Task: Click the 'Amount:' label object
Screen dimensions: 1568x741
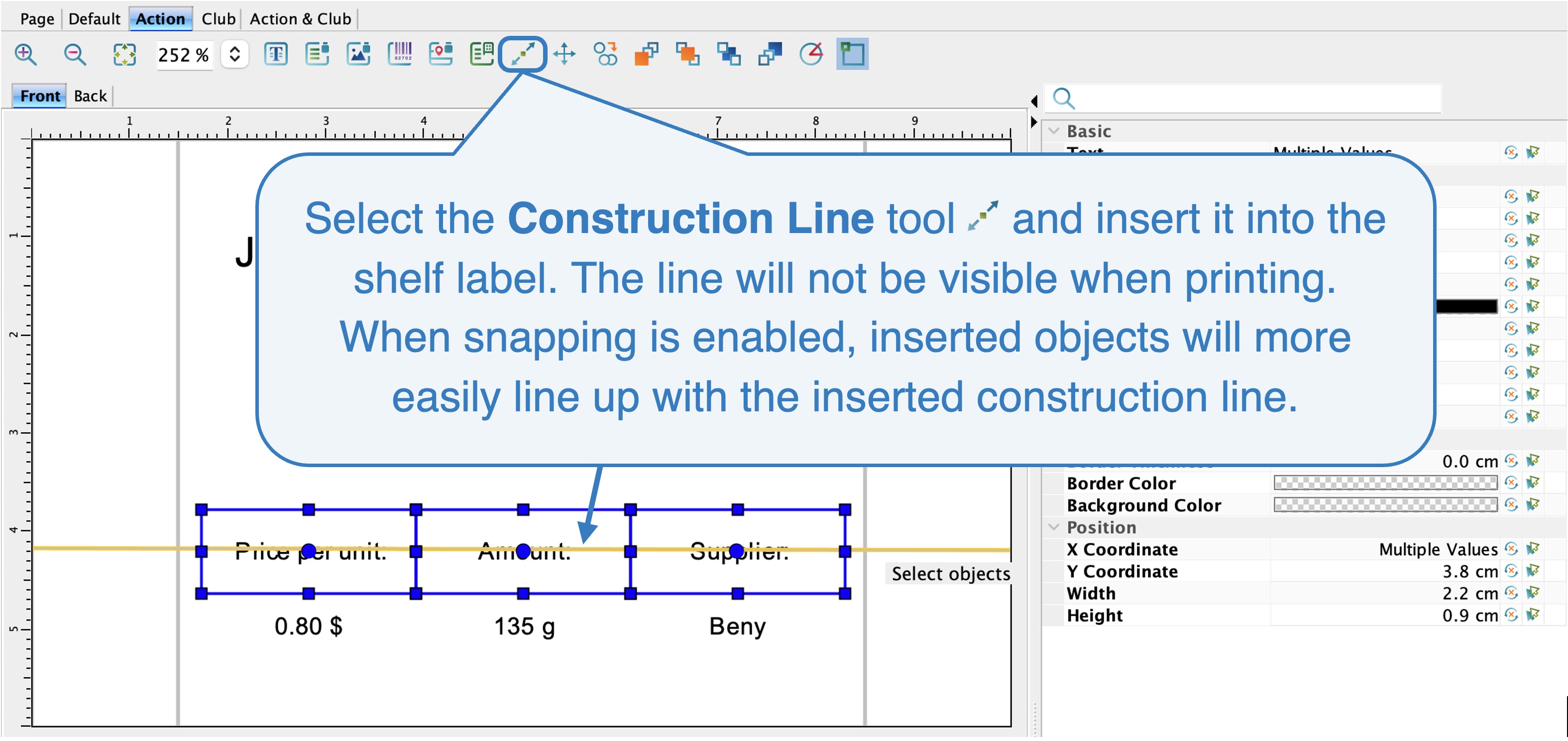Action: point(524,551)
